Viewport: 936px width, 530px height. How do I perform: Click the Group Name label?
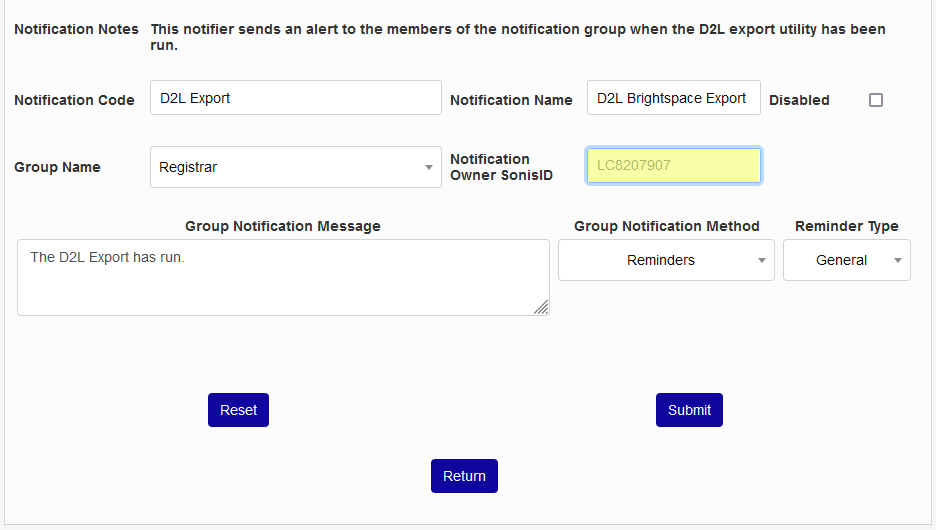coord(57,167)
